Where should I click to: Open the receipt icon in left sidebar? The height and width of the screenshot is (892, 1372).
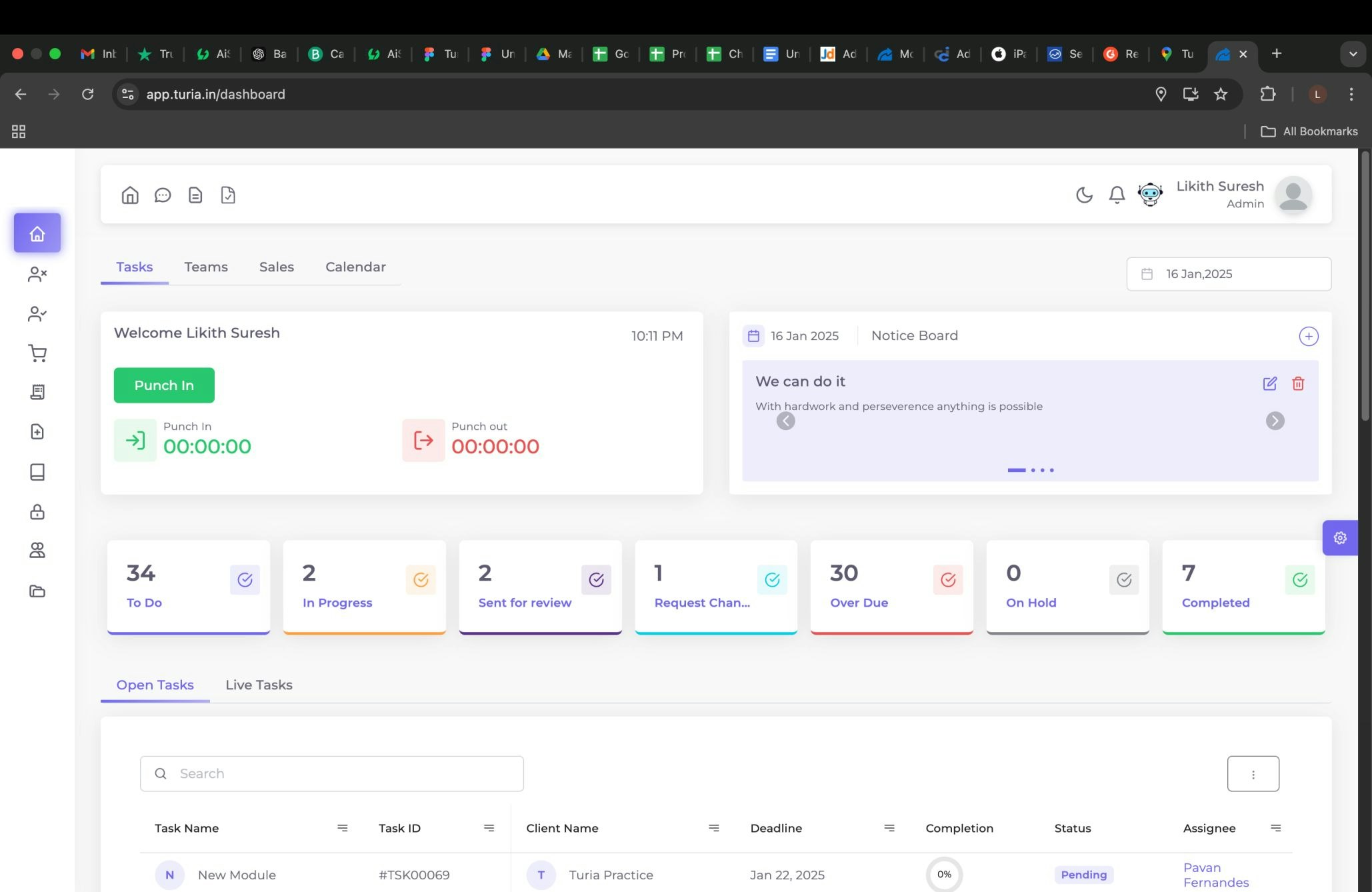[x=37, y=392]
